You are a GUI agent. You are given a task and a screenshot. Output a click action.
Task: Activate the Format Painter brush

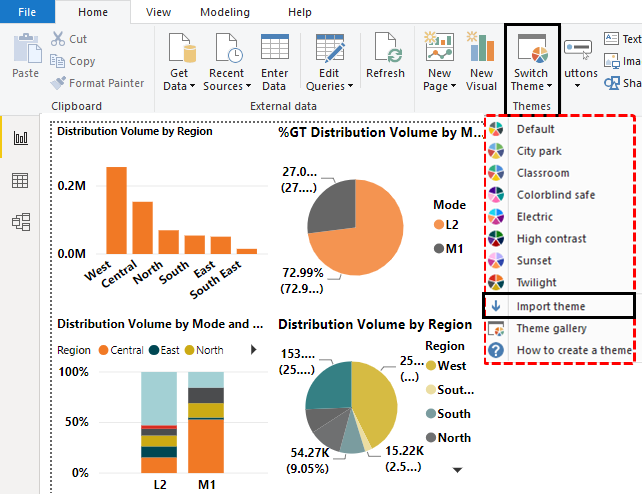[58, 83]
